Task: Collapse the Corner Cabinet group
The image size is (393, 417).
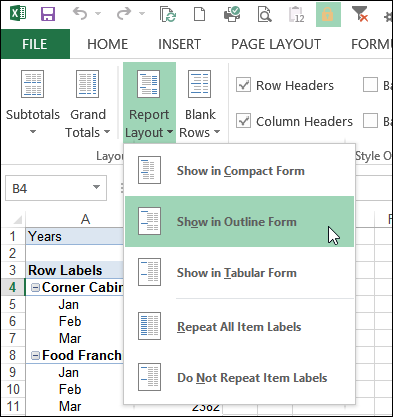Action: tap(35, 288)
